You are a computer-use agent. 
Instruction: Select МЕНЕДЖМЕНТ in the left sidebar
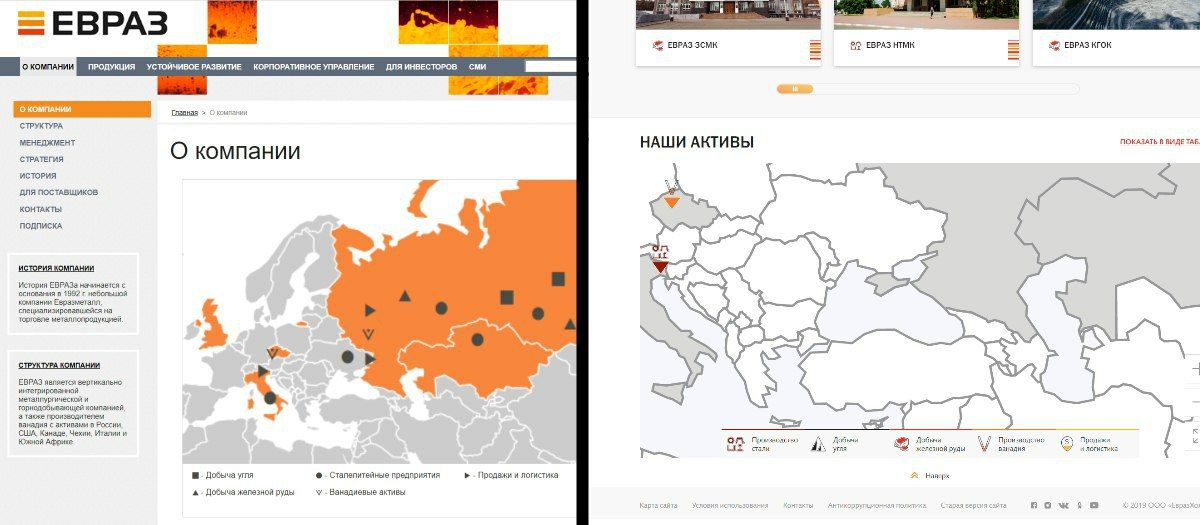pyautogui.click(x=47, y=143)
